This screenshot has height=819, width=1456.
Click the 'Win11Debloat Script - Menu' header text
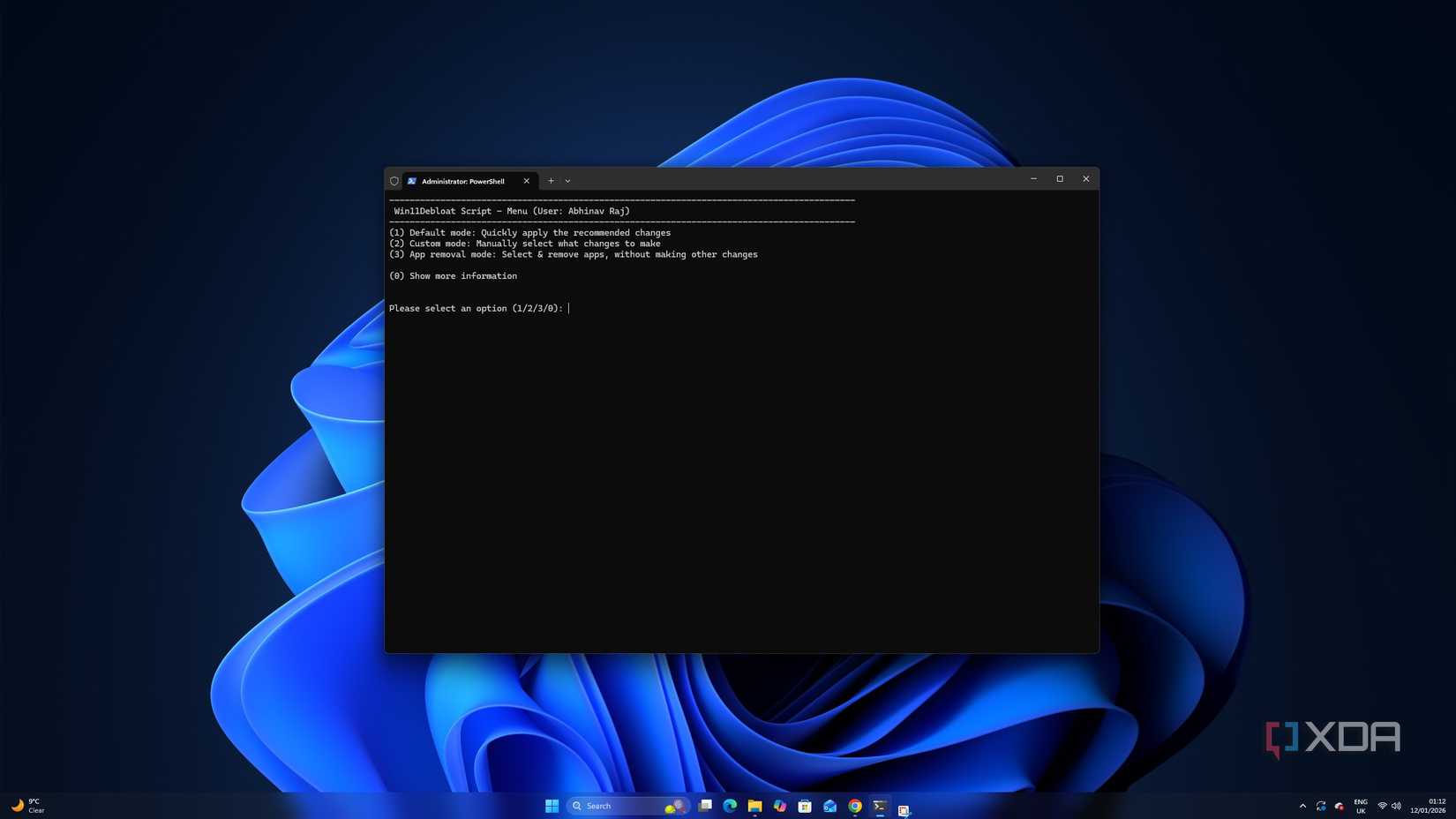click(x=512, y=211)
